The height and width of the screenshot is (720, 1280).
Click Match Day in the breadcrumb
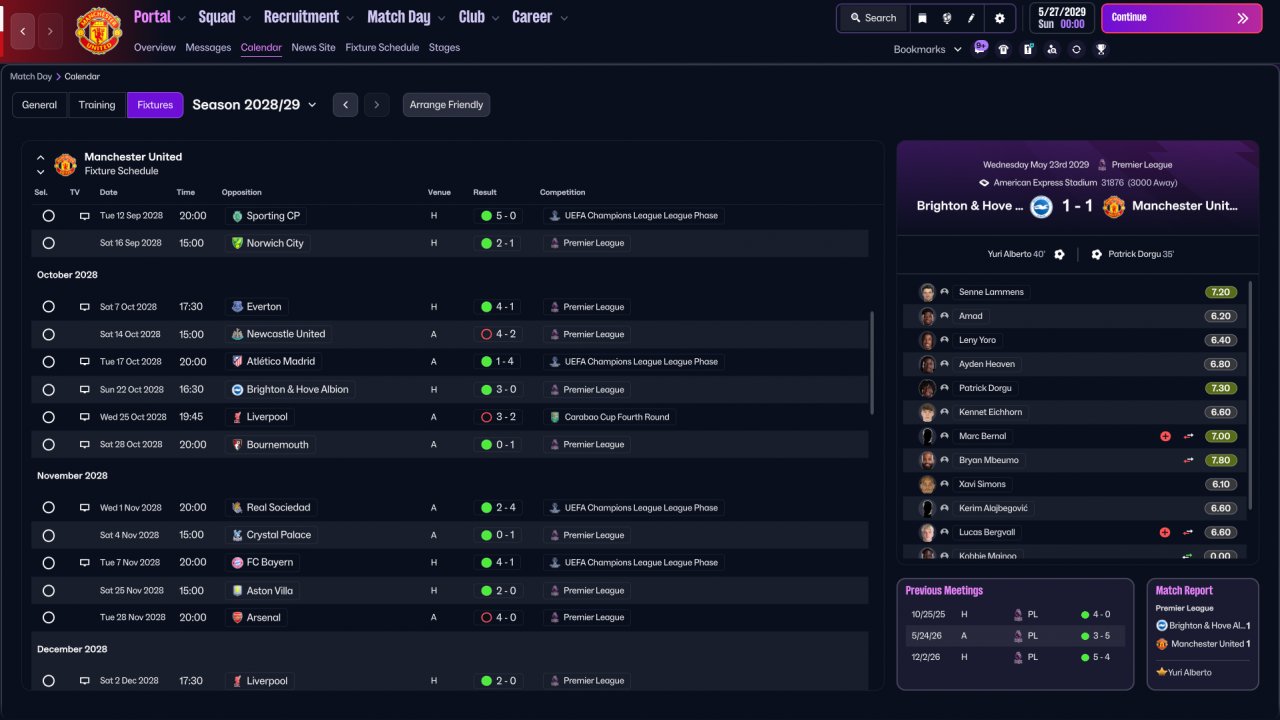[x=31, y=77]
